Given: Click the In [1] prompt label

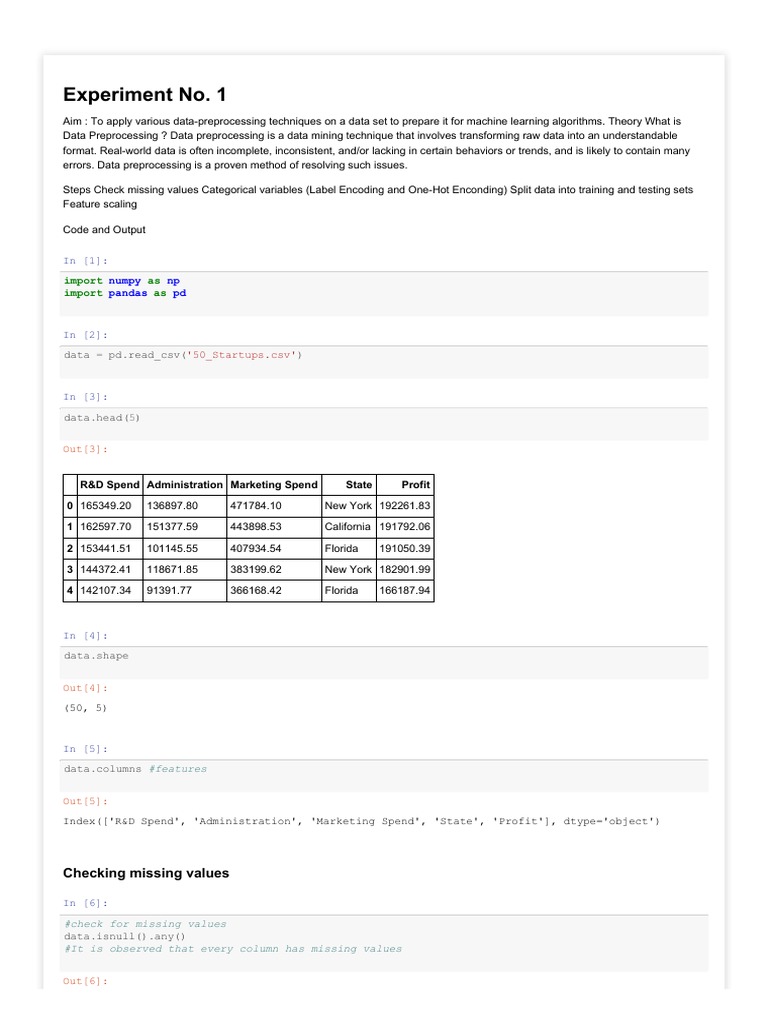Looking at the screenshot, I should click(84, 260).
